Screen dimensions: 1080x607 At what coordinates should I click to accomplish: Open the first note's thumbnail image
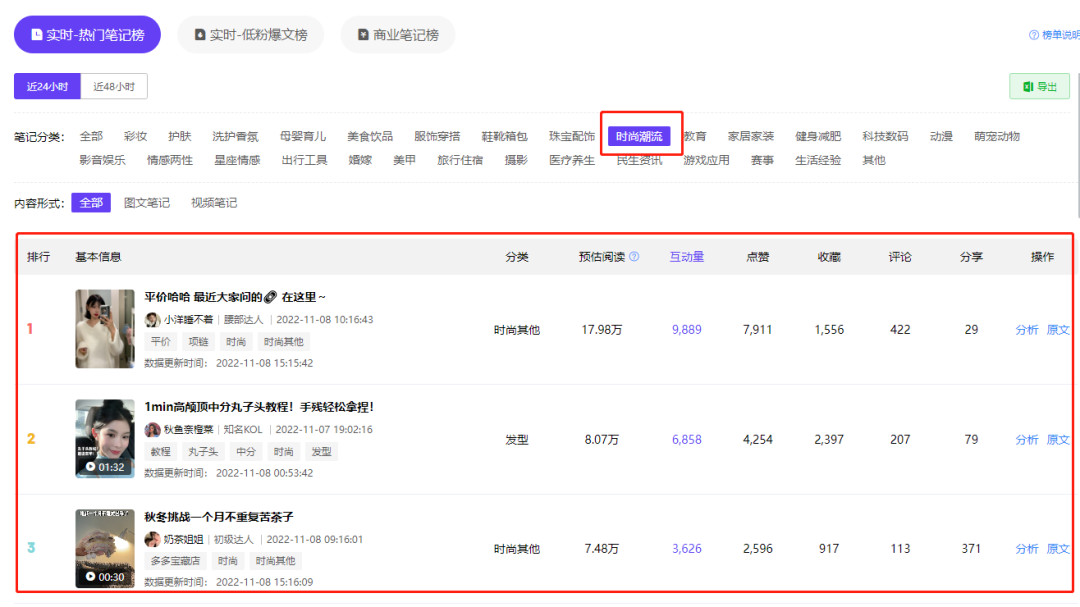tap(105, 329)
